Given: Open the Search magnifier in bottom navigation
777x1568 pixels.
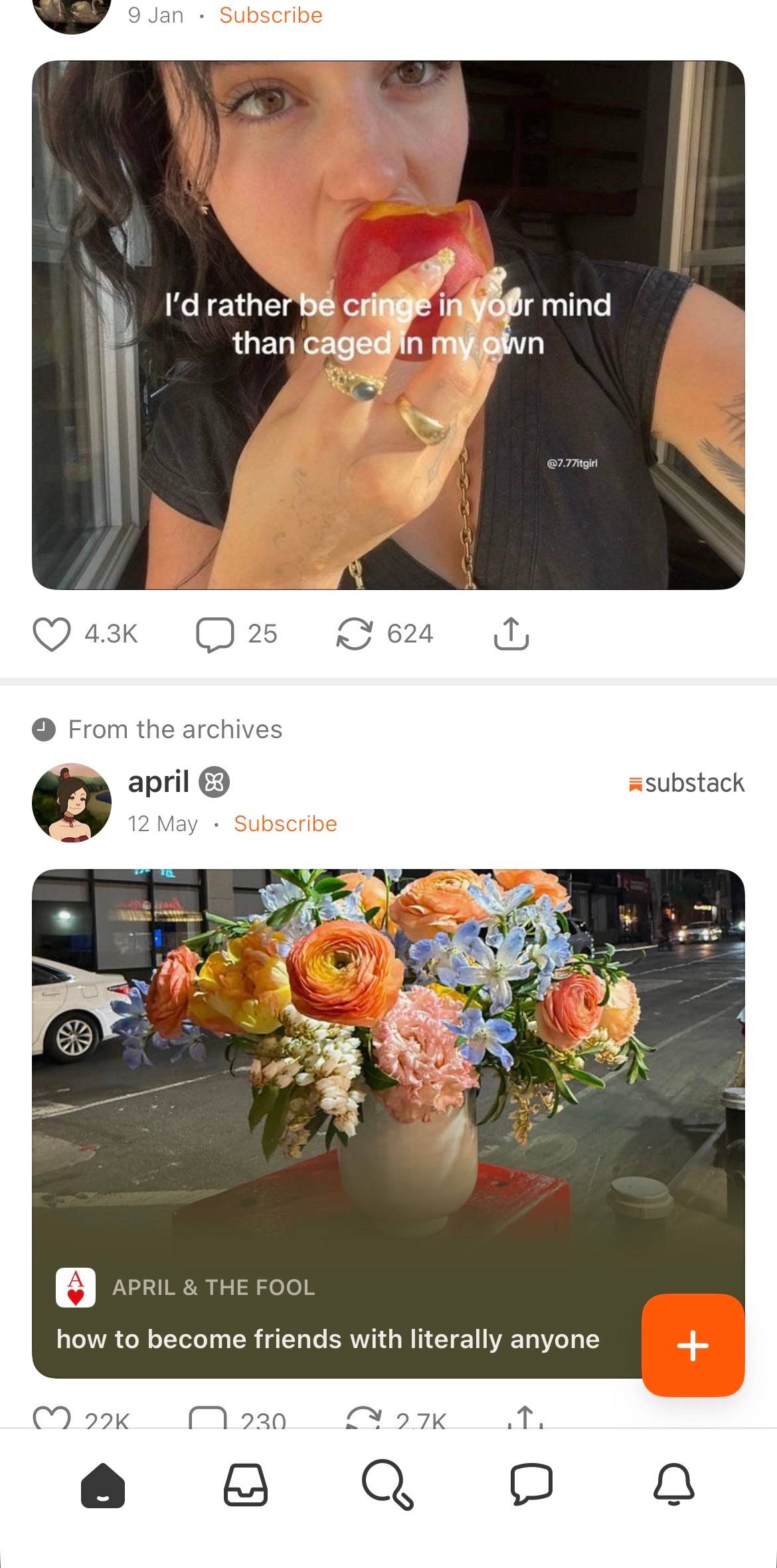Looking at the screenshot, I should point(388,1484).
